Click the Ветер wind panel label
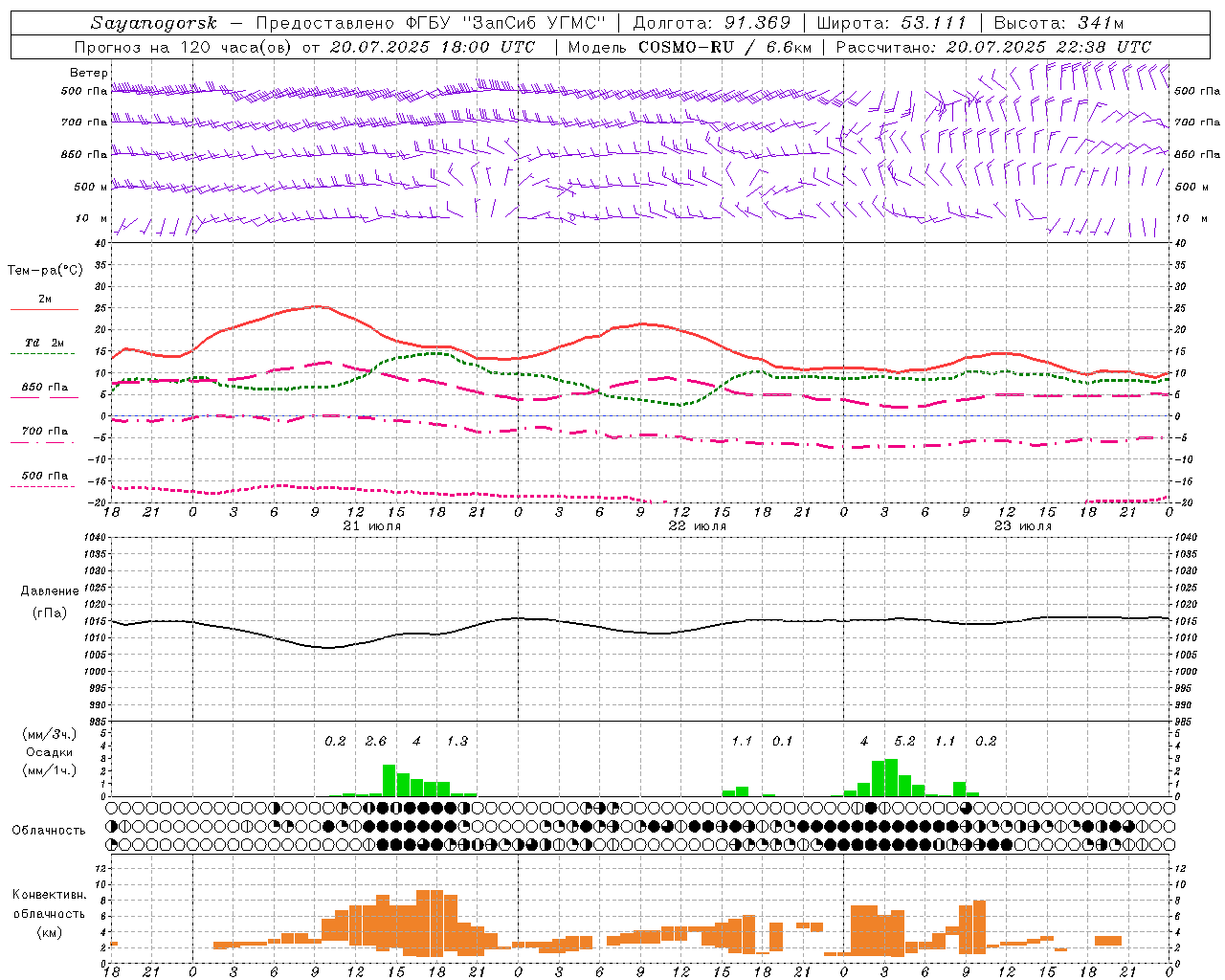Screen dimensions: 1225x980 (89, 73)
